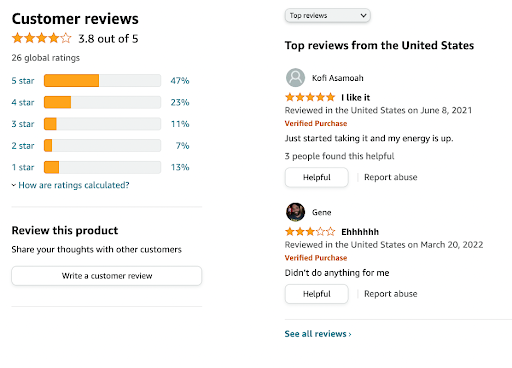Report abuse on Kofi Asamoah's review
This screenshot has height=368, width=512.
(391, 177)
